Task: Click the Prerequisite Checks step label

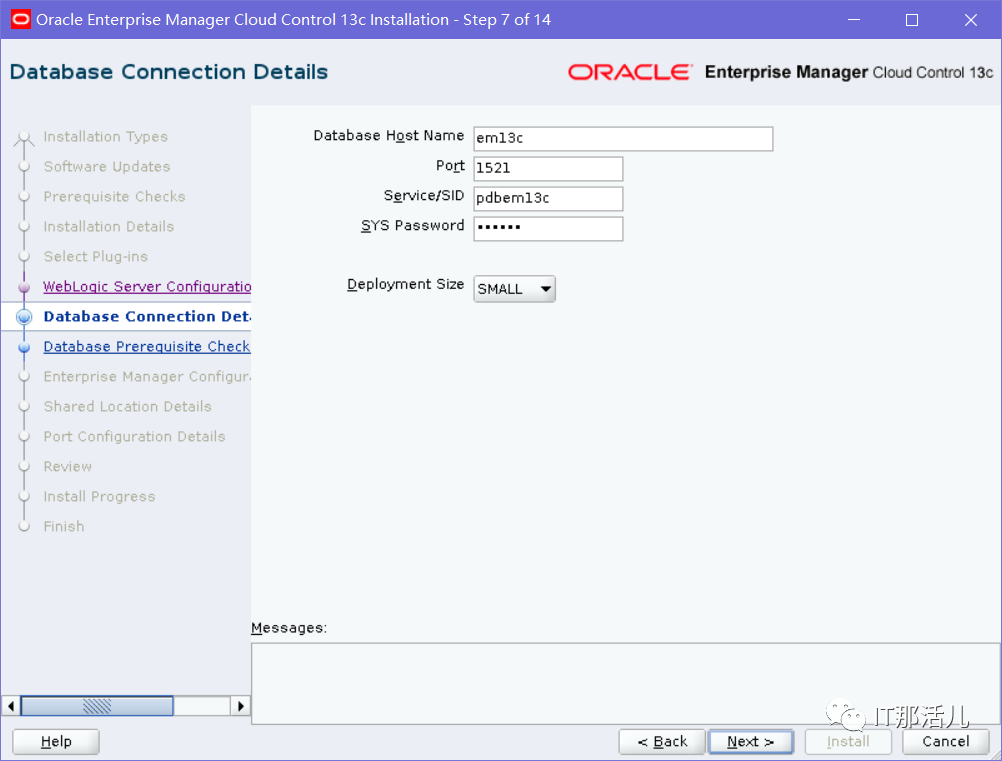Action: tap(114, 197)
